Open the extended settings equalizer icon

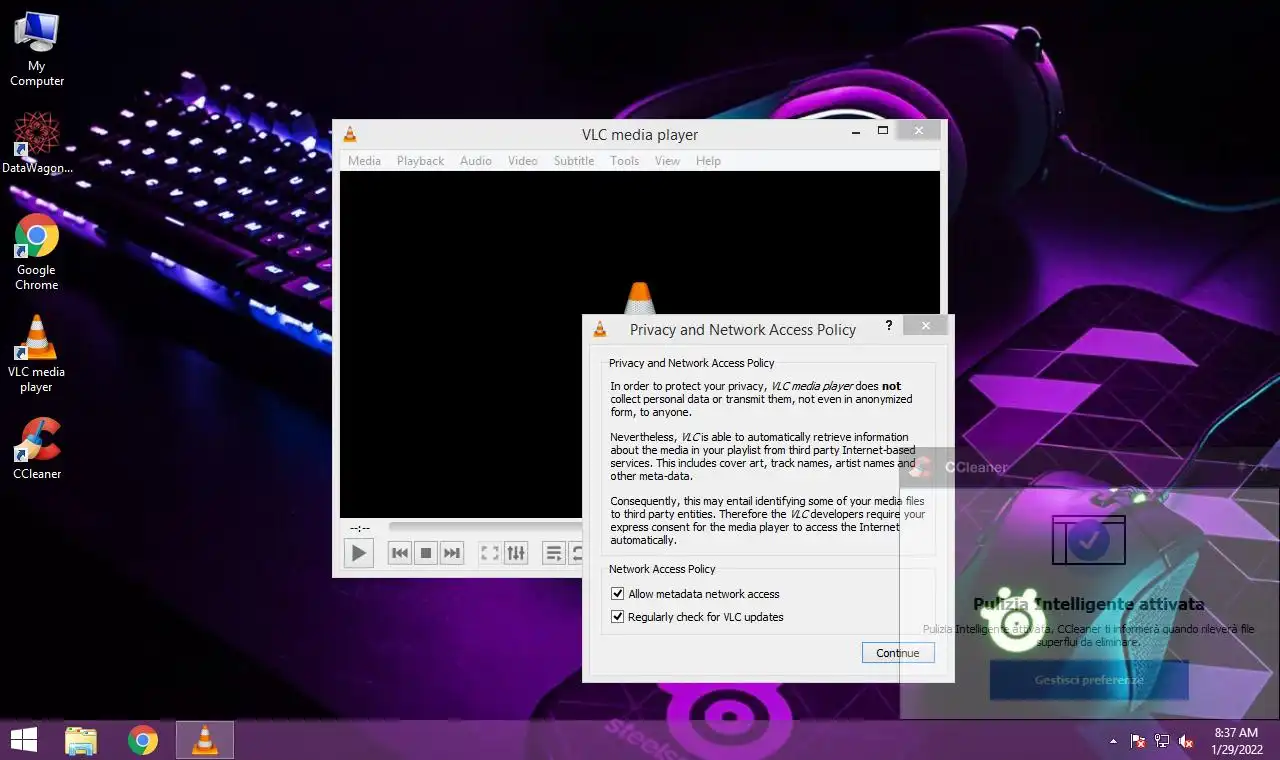tap(516, 553)
